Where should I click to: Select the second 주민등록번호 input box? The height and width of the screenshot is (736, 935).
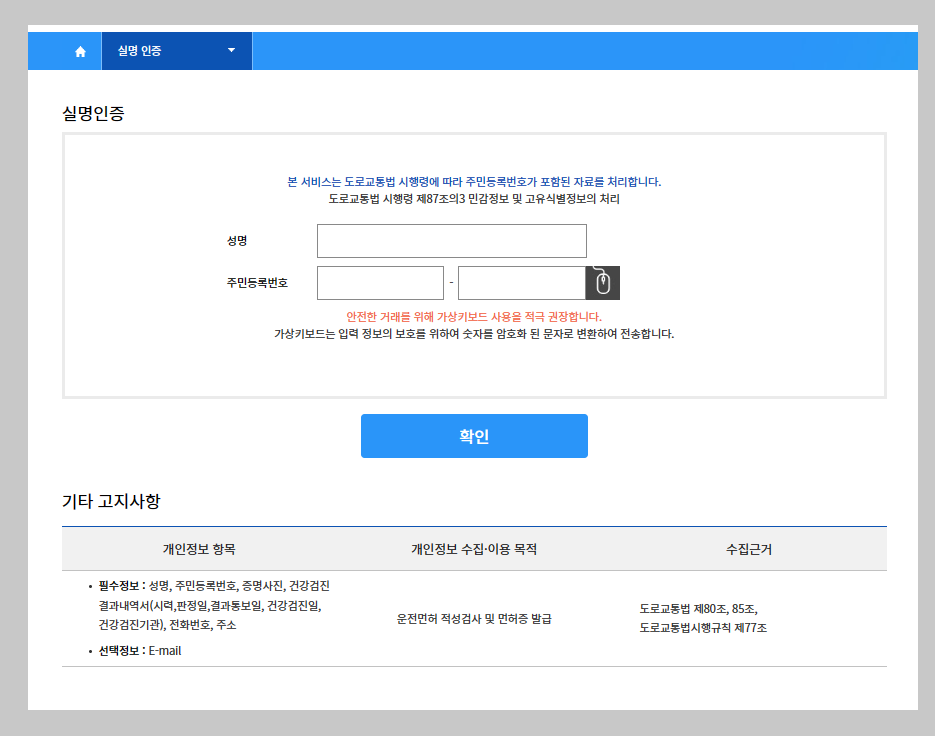point(520,282)
